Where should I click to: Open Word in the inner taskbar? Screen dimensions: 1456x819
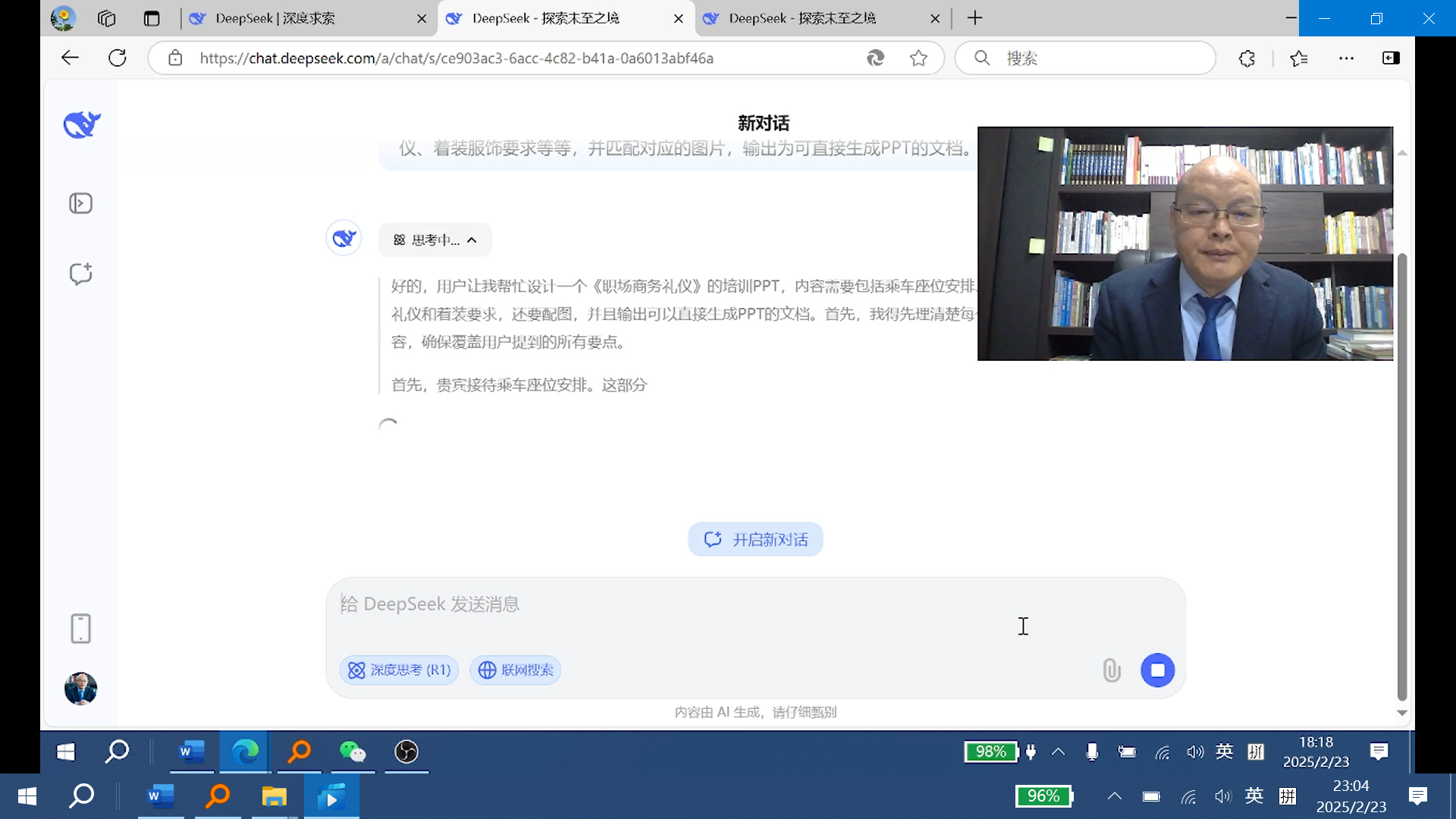pyautogui.click(x=191, y=752)
